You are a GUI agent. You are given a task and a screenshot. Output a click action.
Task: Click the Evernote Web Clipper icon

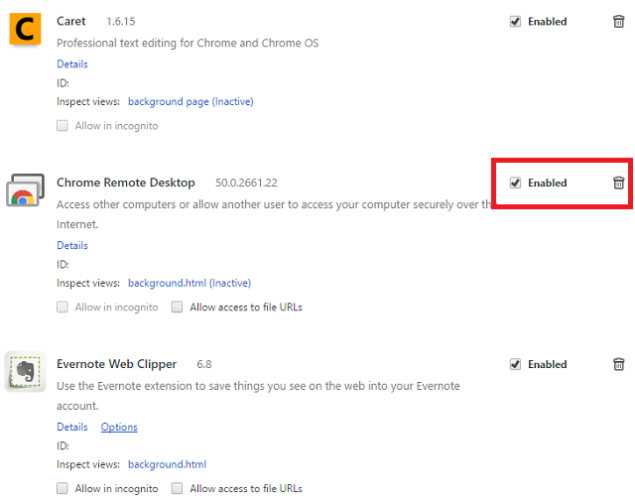23,372
